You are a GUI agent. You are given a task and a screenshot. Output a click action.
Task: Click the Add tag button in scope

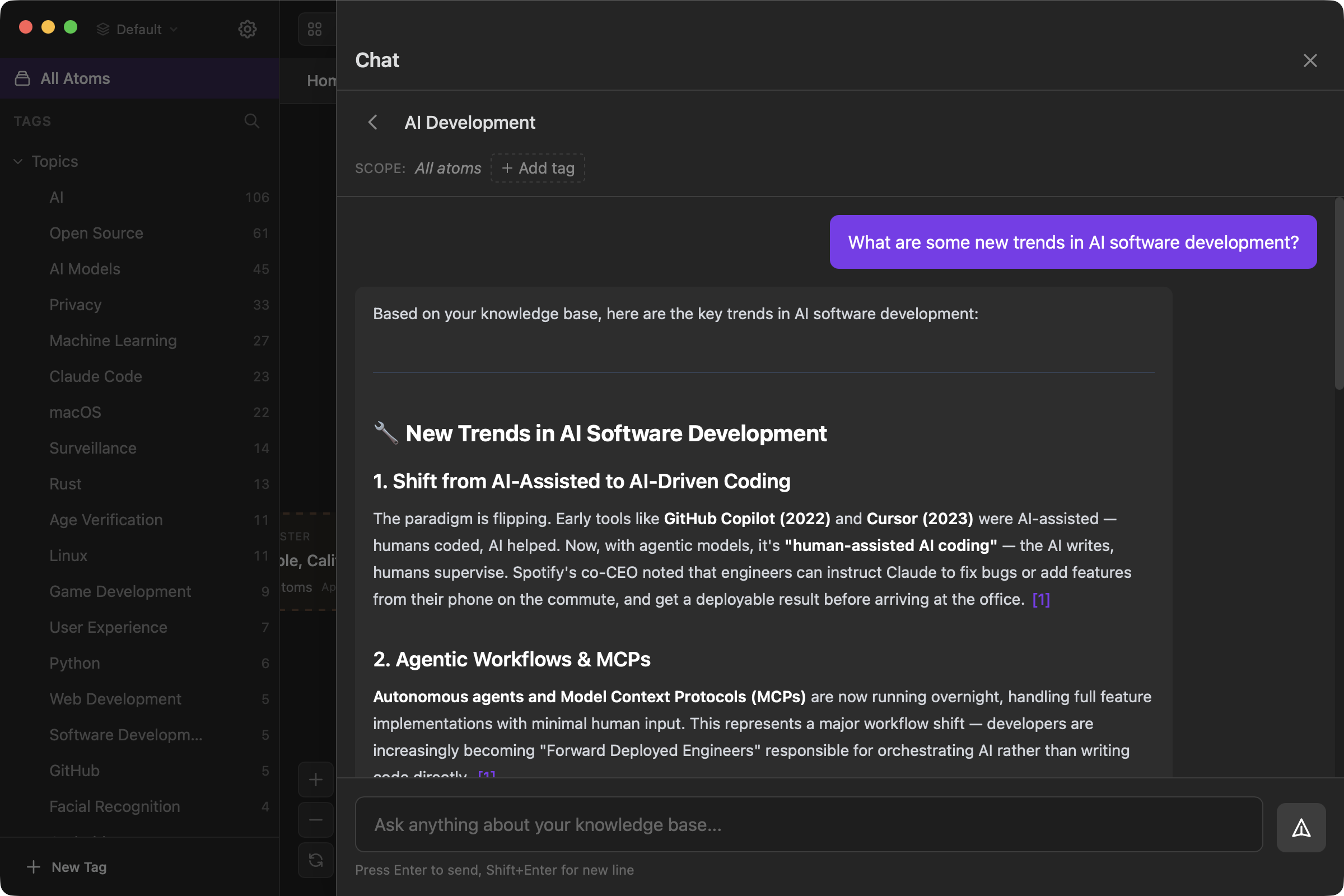pyautogui.click(x=537, y=168)
